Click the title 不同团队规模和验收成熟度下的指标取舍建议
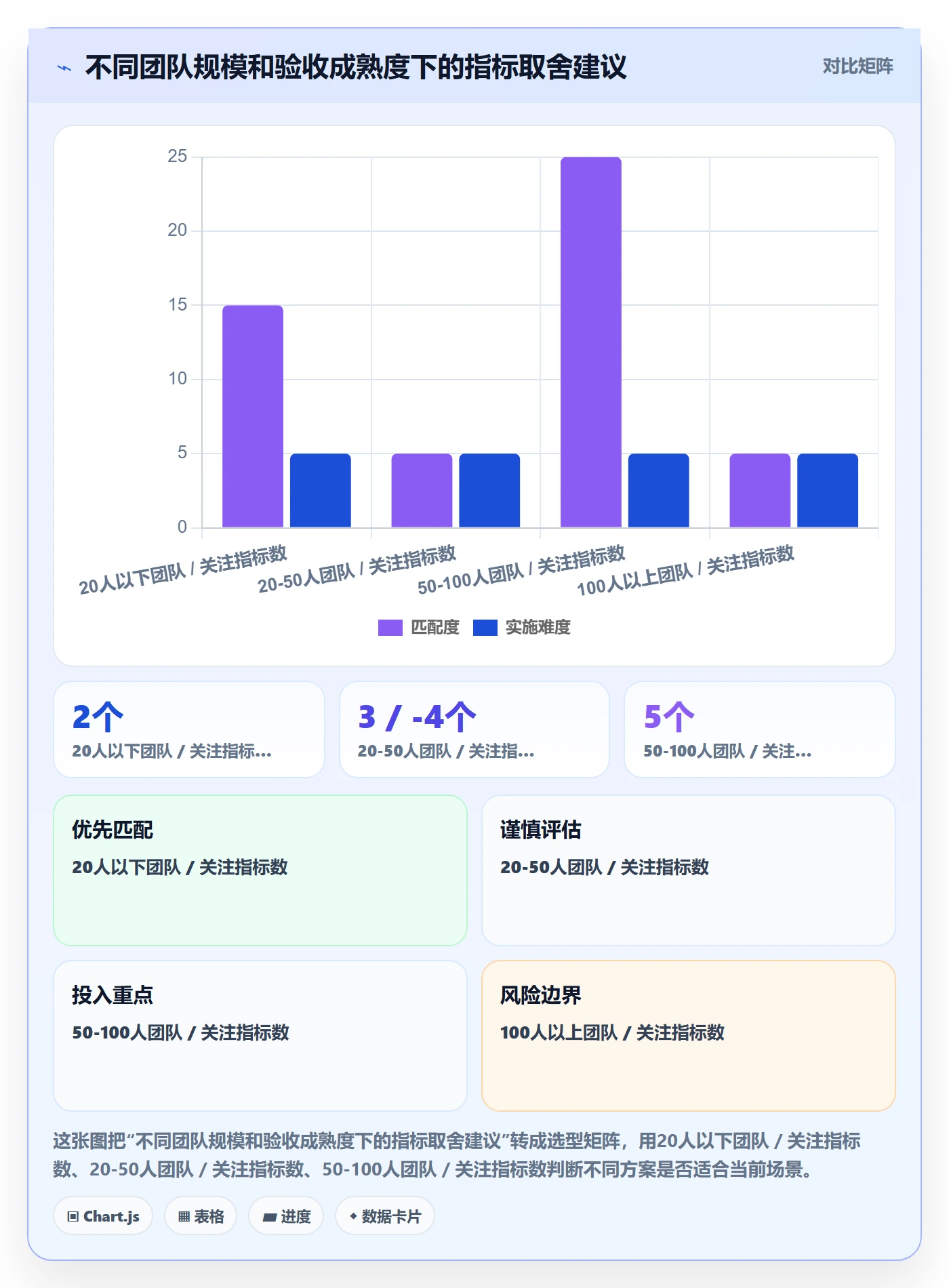This screenshot has width=949, height=1288. (x=356, y=67)
